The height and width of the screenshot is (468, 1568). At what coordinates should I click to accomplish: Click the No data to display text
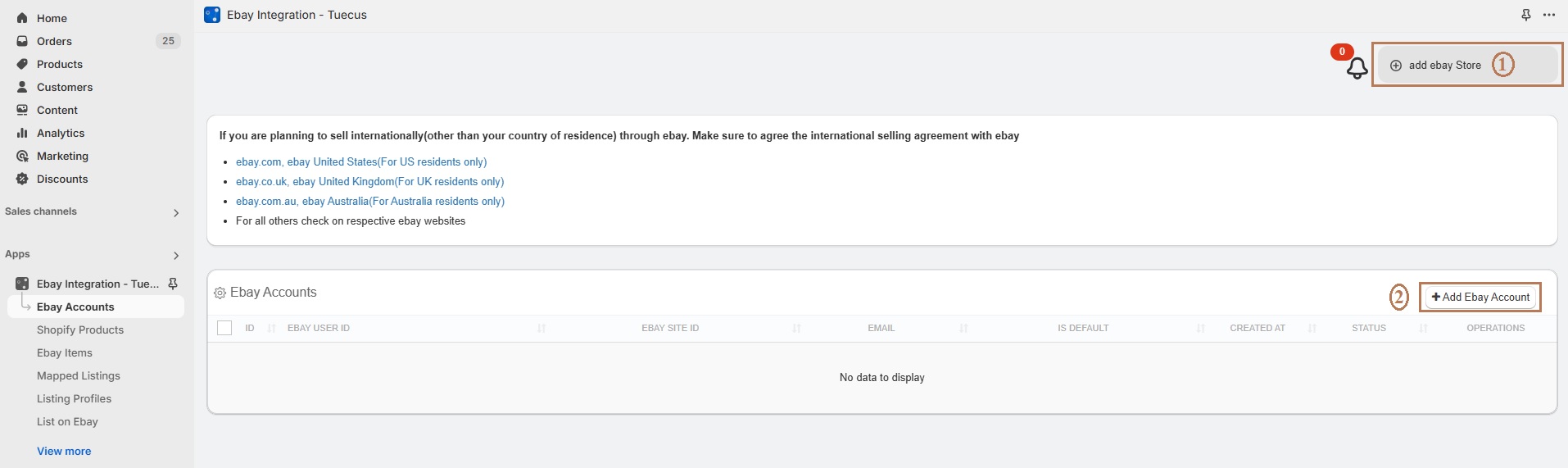point(881,378)
